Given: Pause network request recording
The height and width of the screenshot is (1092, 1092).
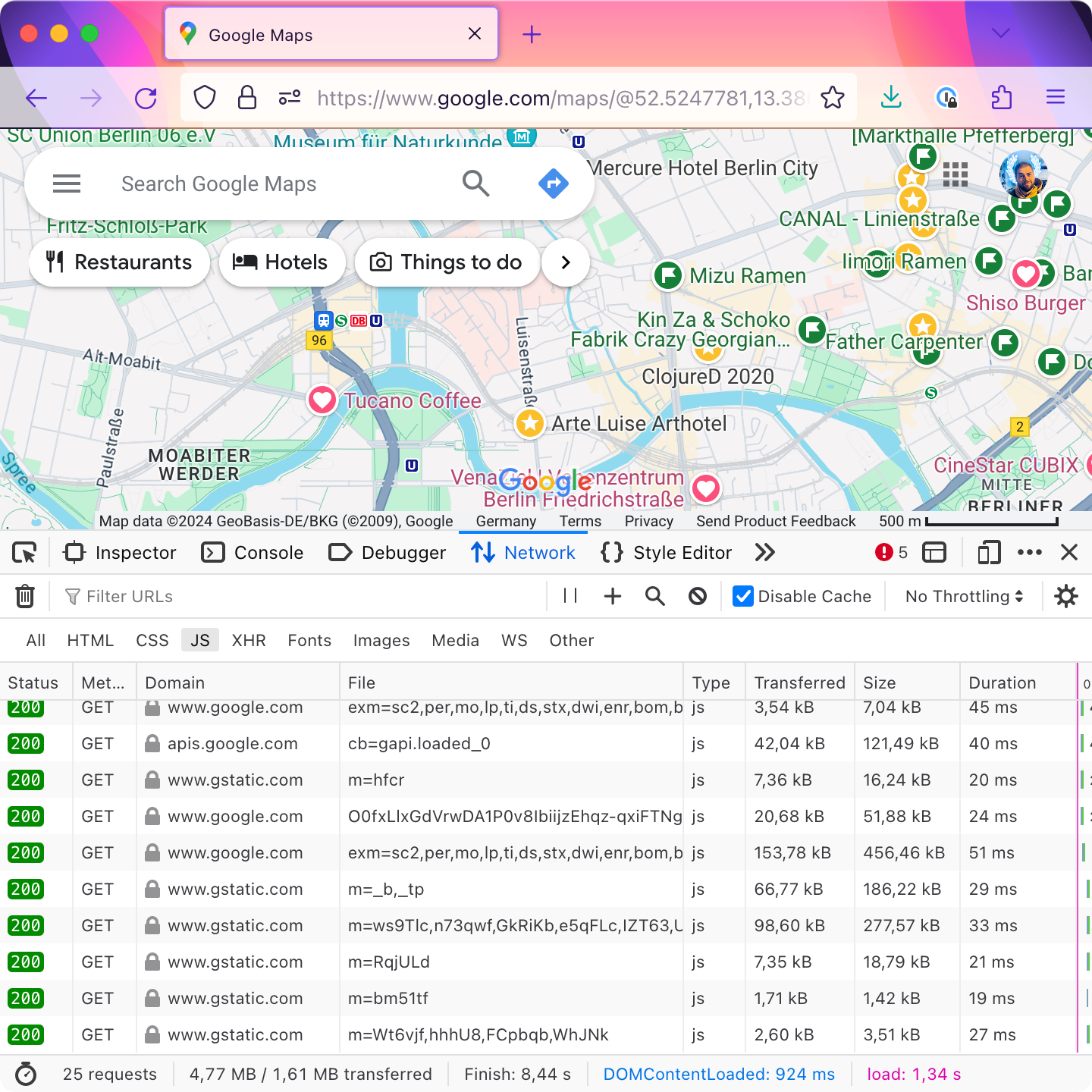Looking at the screenshot, I should (570, 597).
